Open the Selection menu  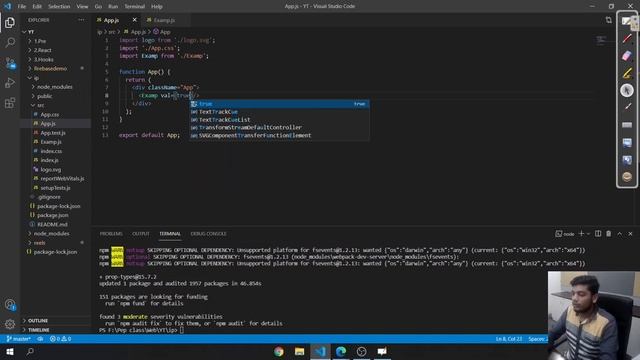click(x=59, y=7)
